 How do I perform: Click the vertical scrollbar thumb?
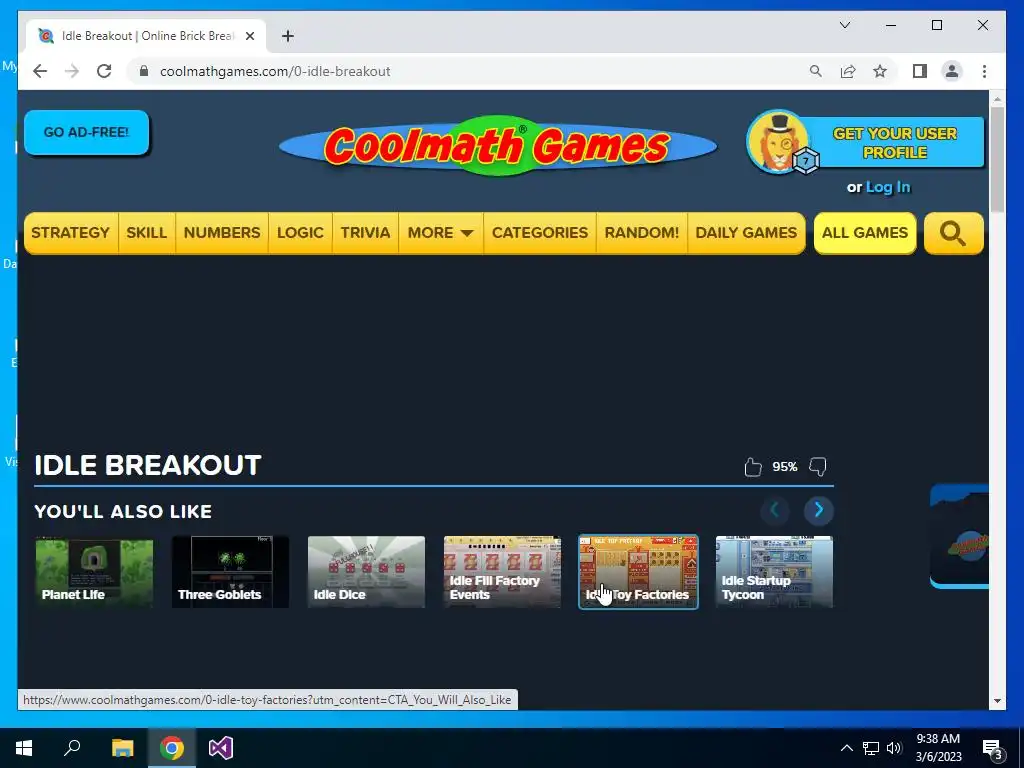click(997, 159)
